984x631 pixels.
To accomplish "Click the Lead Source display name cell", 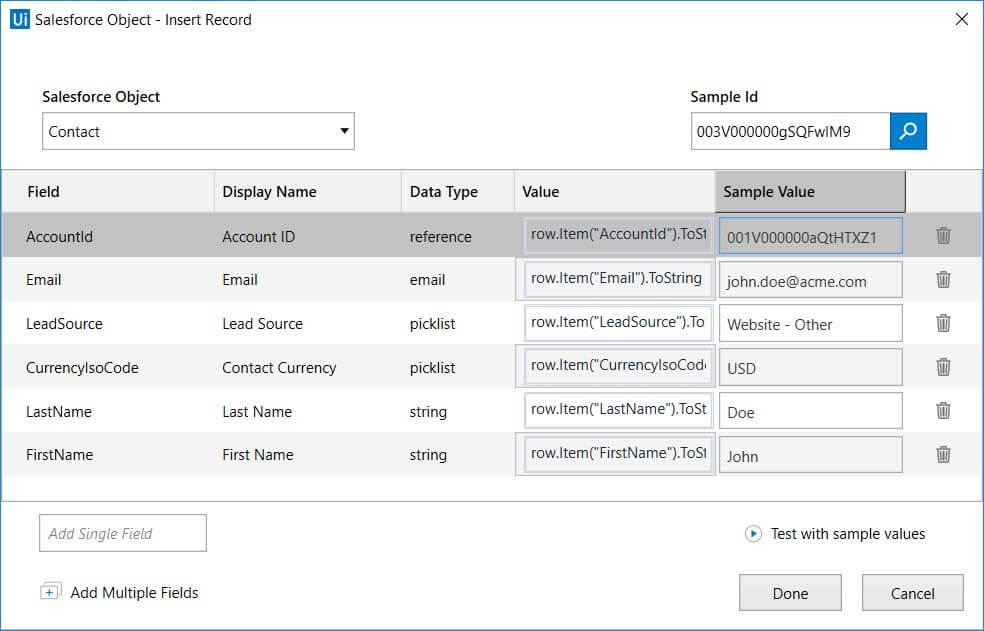I will [x=262, y=324].
